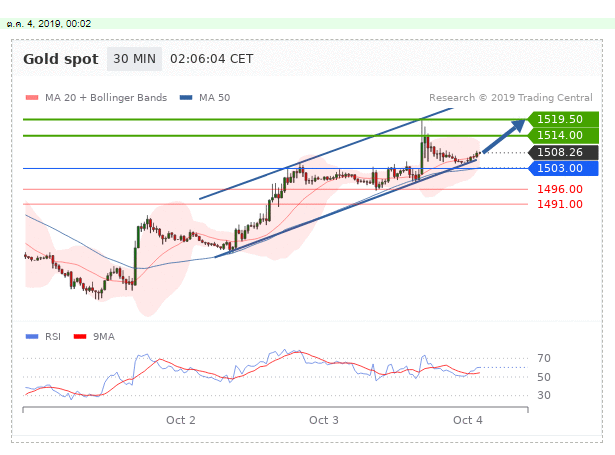Click the 1508.26 current price tag
The image size is (615, 455).
point(563,152)
